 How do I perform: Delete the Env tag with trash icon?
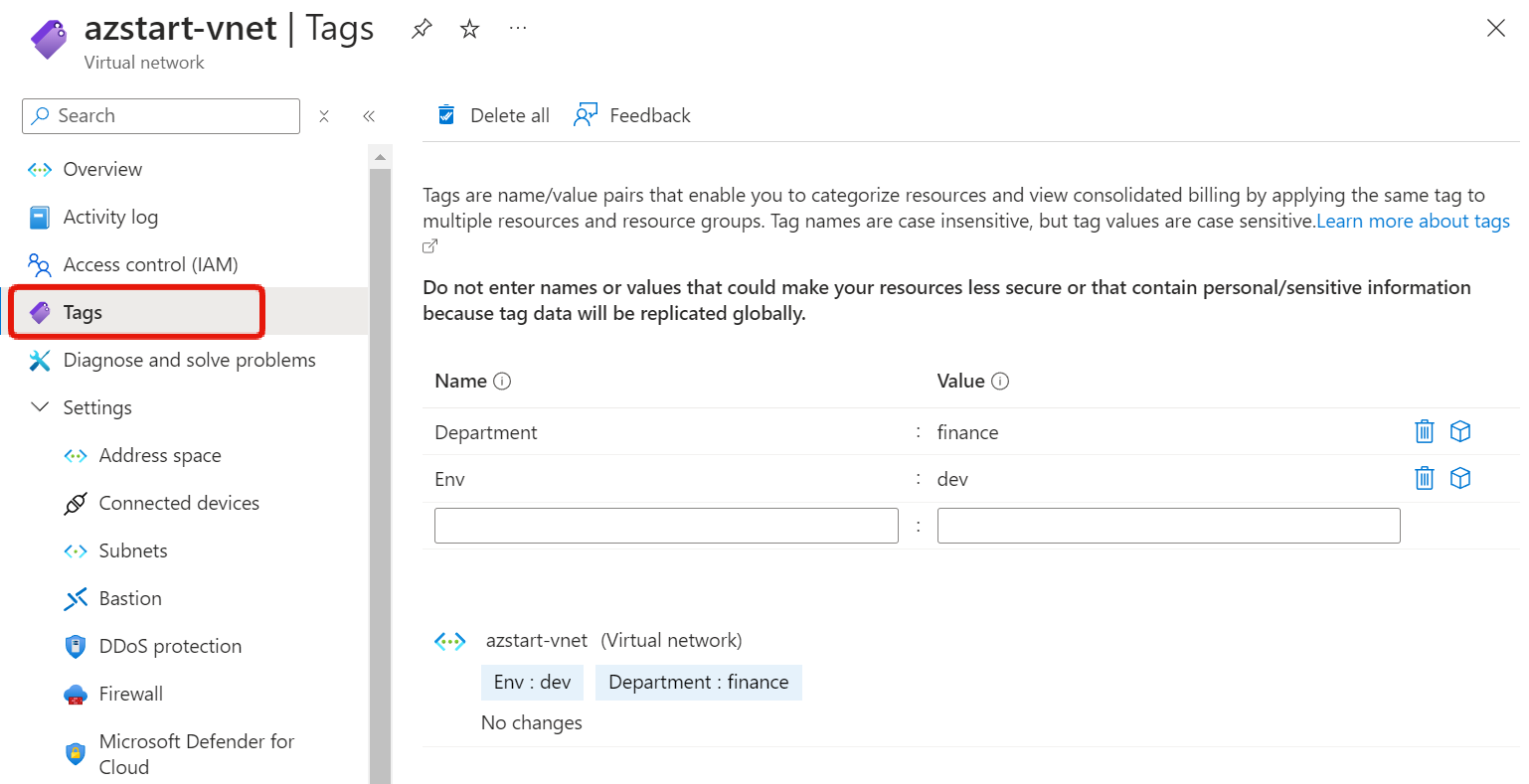(1425, 478)
